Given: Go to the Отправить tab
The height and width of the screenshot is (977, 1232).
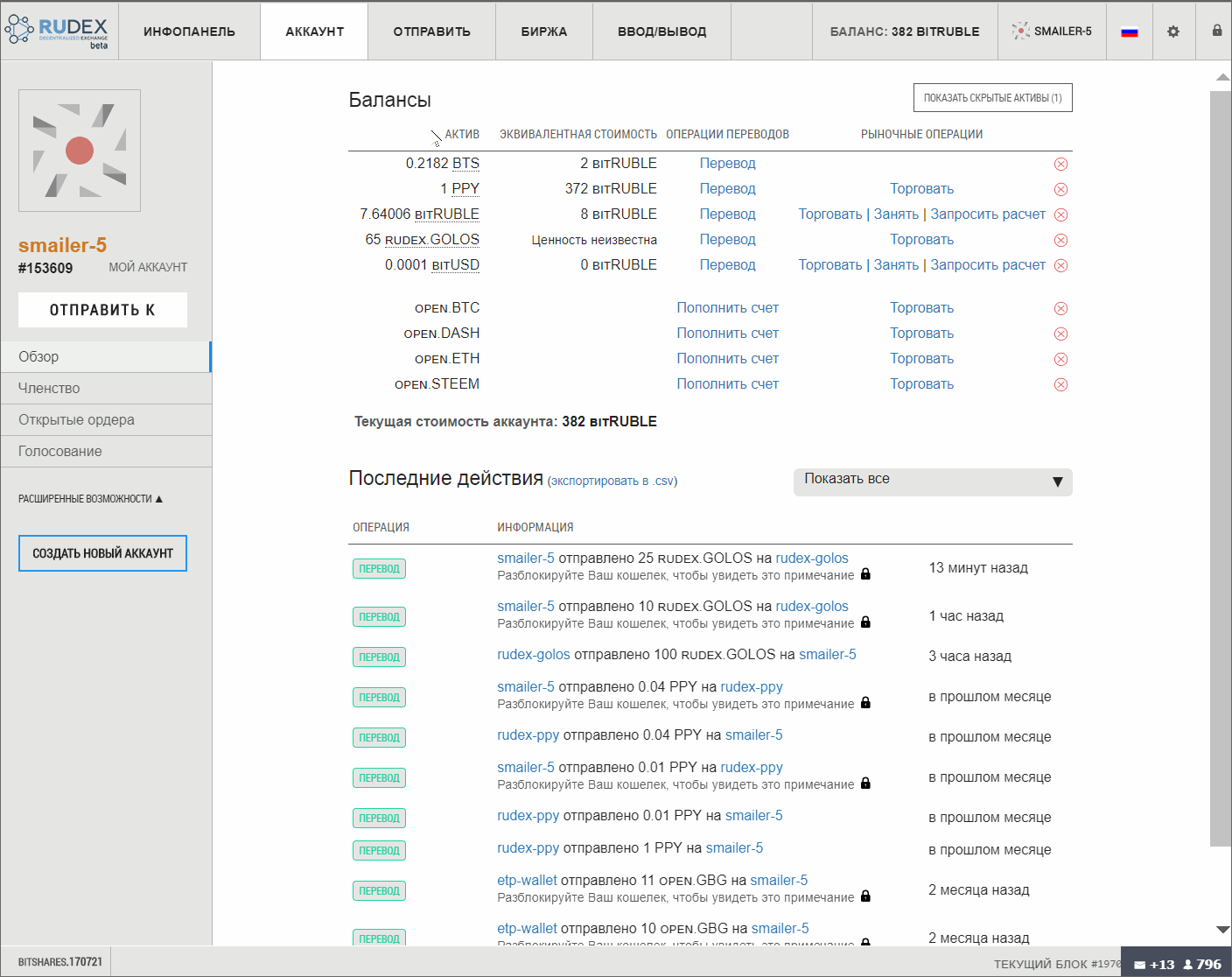Looking at the screenshot, I should pos(431,32).
